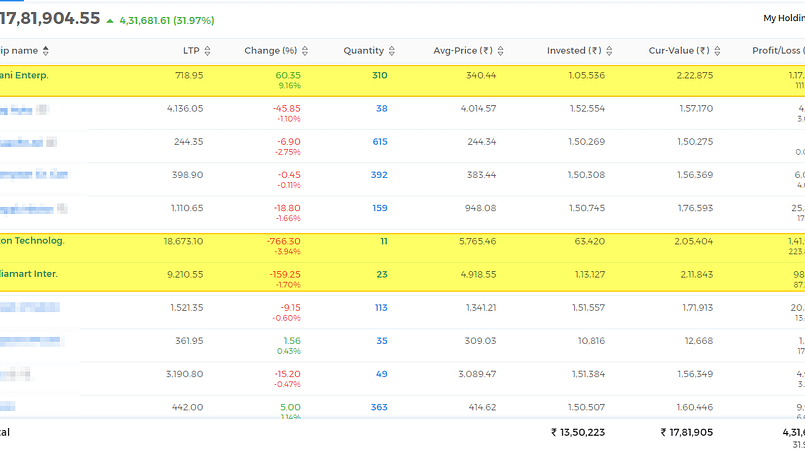This screenshot has height=452, width=805.
Task: Click quantity 35 link
Action: pos(382,341)
